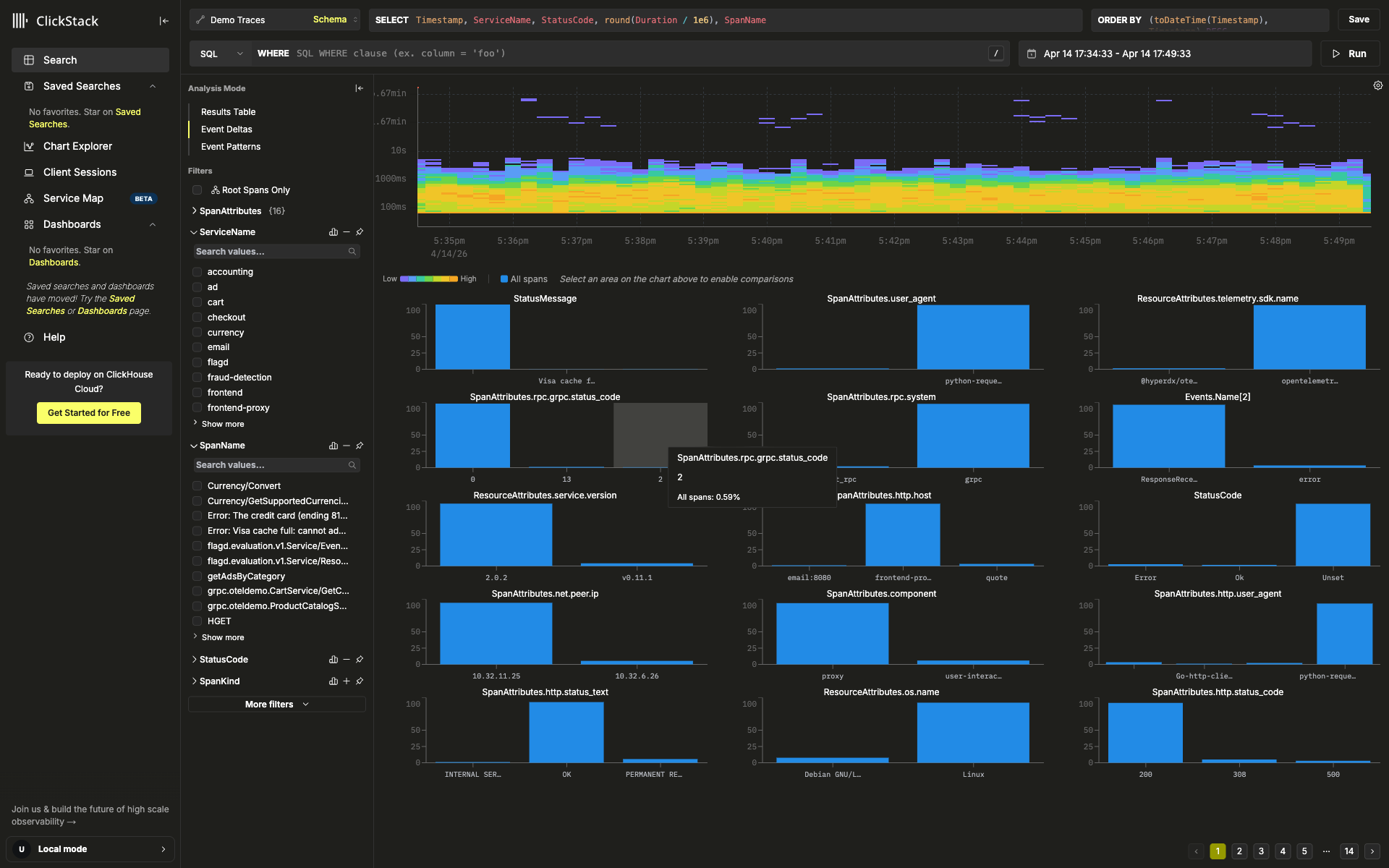This screenshot has height=868, width=1389.
Task: Open the SQL query language dropdown
Action: click(221, 54)
